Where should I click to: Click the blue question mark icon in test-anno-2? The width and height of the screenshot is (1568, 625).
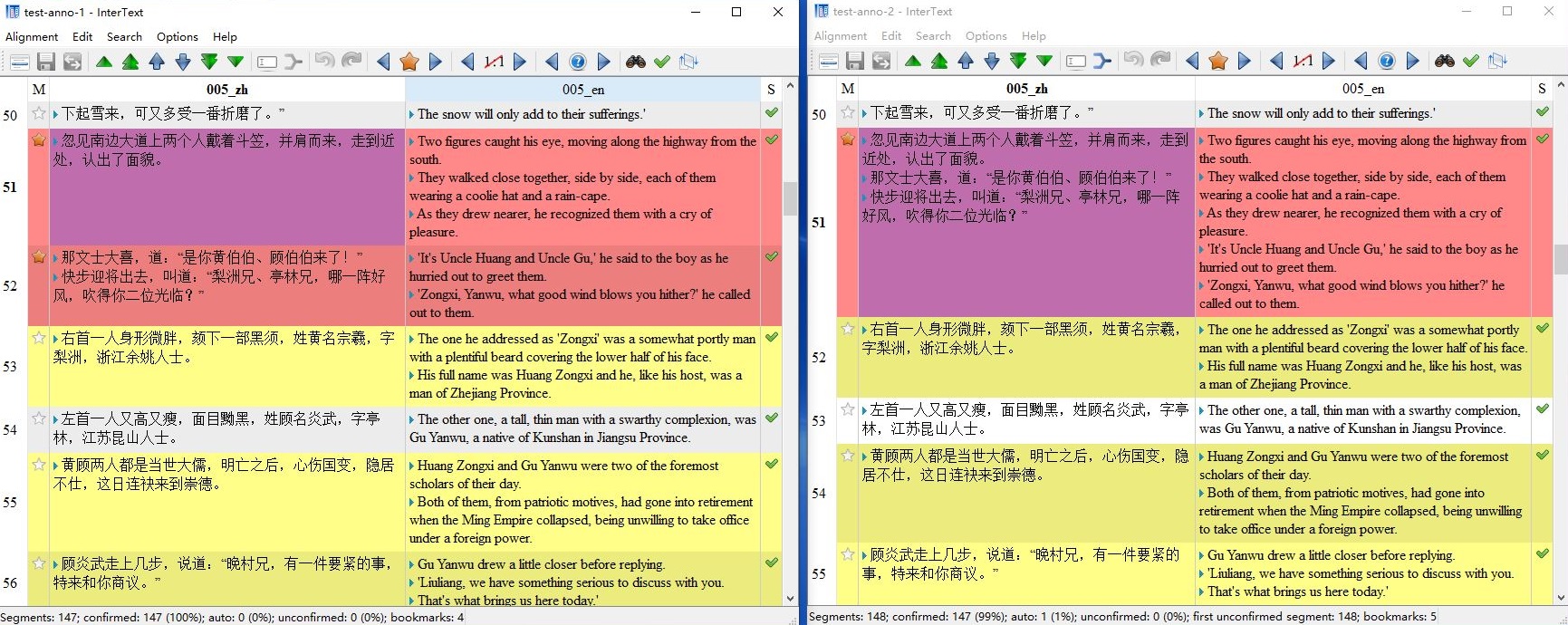click(x=1386, y=62)
